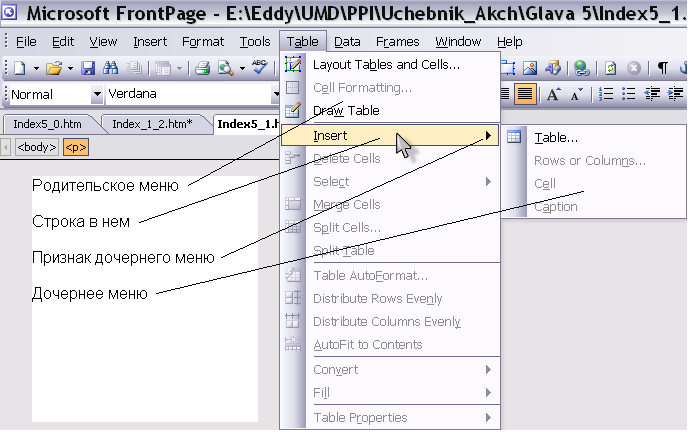Image resolution: width=688 pixels, height=432 pixels.
Task: Expand the Fill submenu
Action: pos(390,393)
